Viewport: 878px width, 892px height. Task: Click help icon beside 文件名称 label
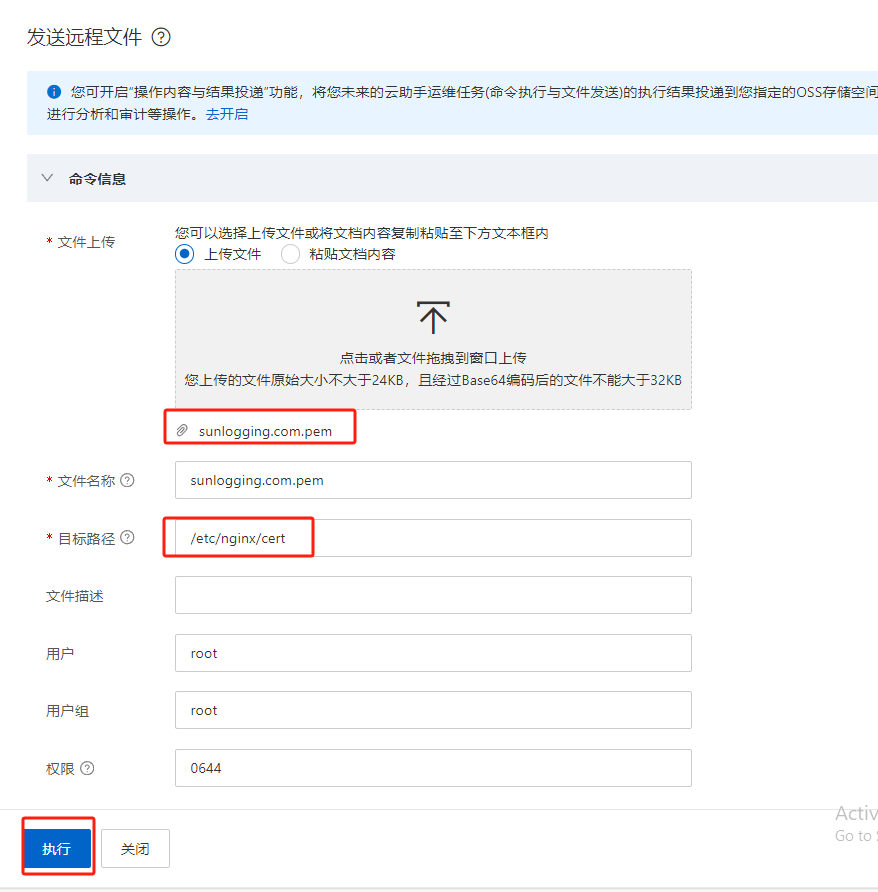coord(127,480)
